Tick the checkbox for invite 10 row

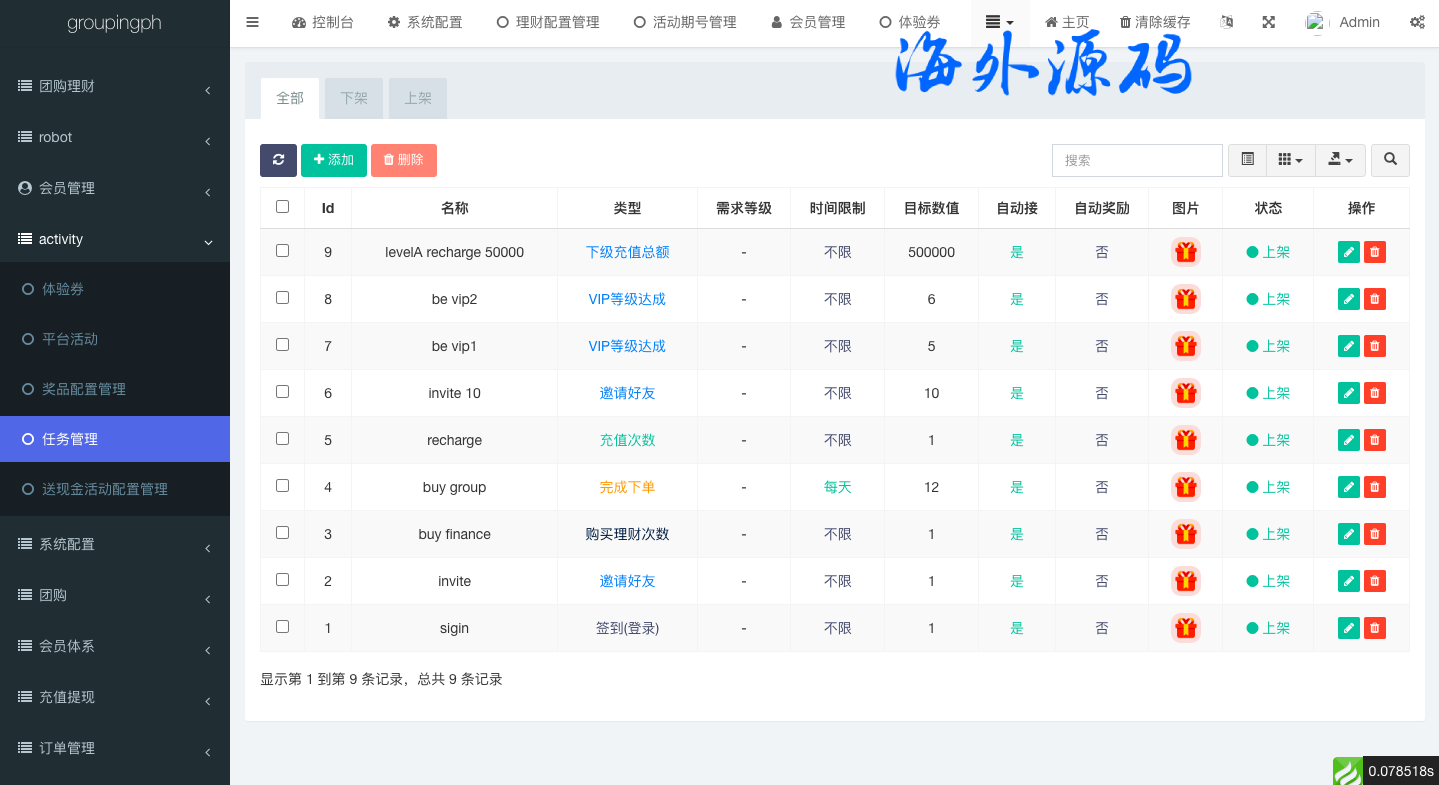[282, 392]
